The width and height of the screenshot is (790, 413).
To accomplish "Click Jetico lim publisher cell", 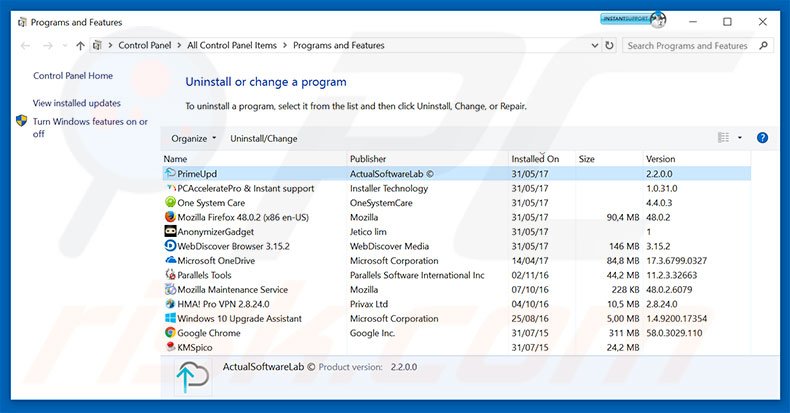I will pos(368,232).
